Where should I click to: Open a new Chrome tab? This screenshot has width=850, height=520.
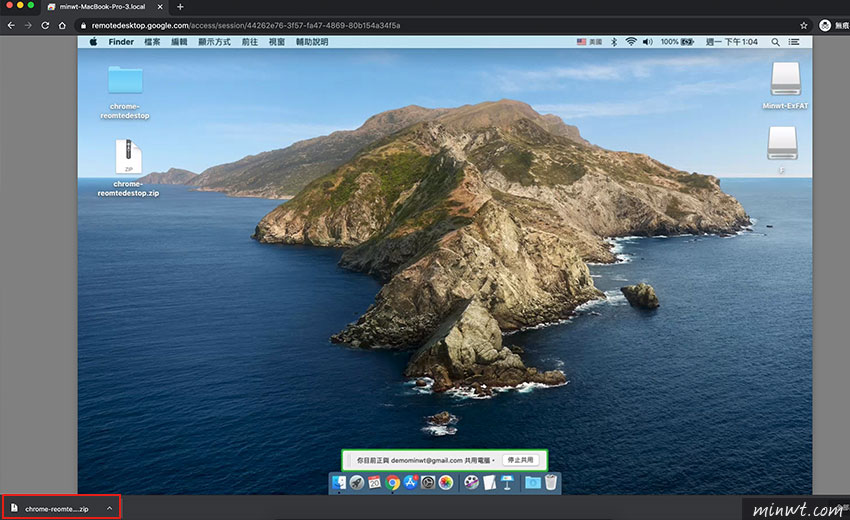[x=181, y=7]
